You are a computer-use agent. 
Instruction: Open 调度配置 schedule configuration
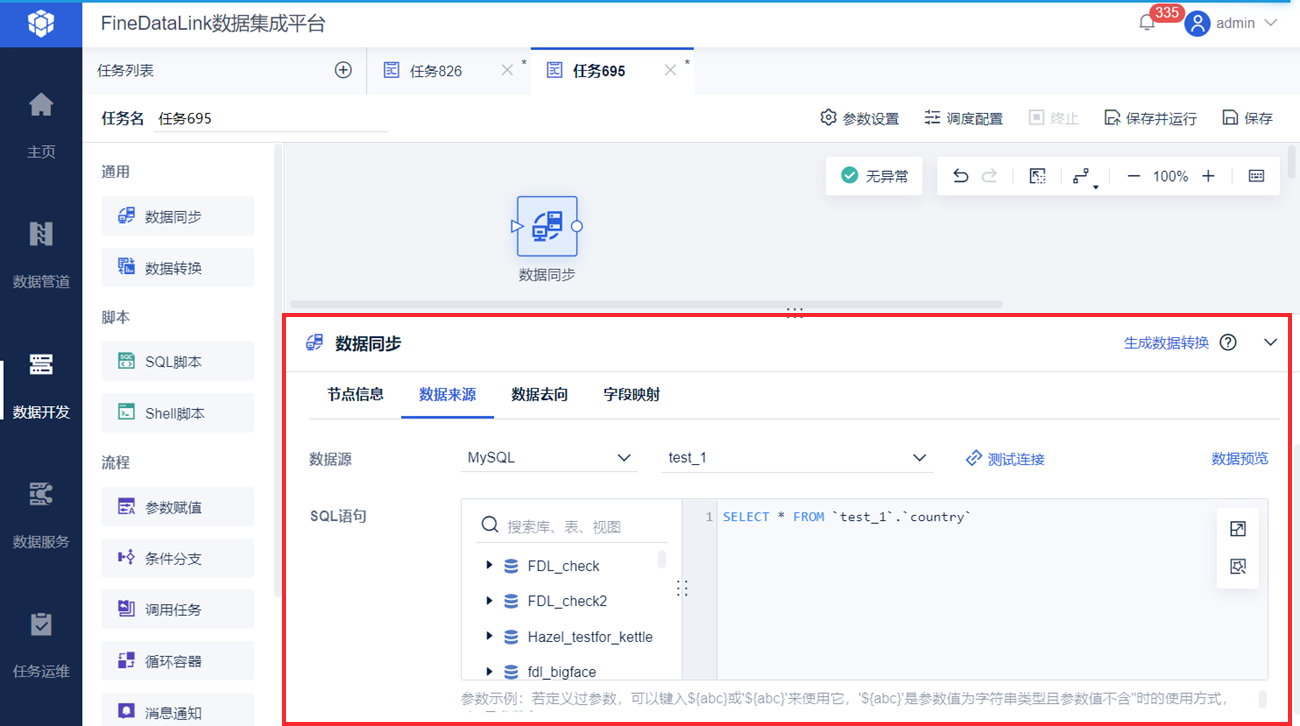click(x=963, y=118)
